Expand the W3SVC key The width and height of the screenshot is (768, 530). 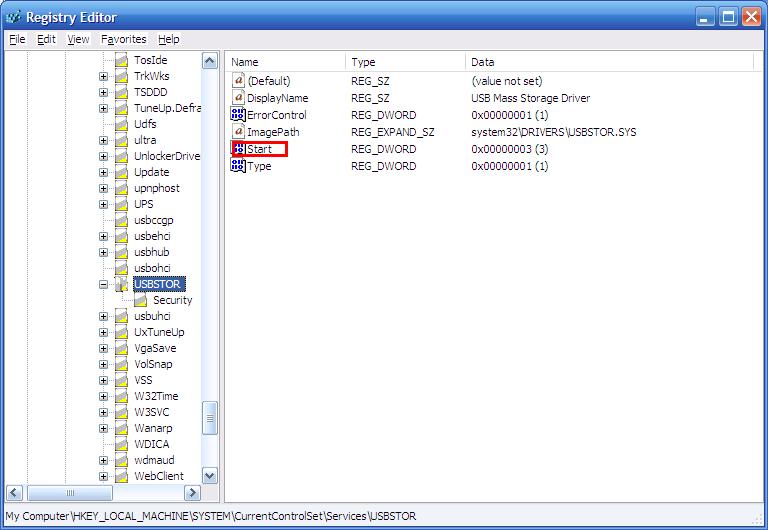tap(103, 412)
